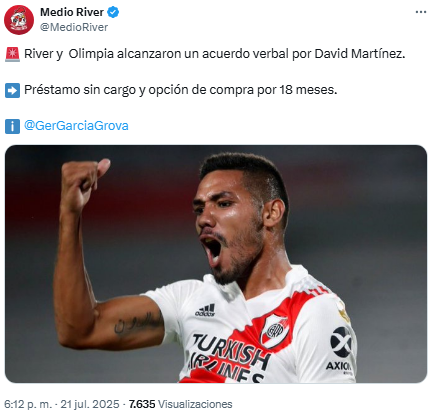Viewport: 439px width, 414px height.
Task: Click the blue information emoji
Action: point(12,126)
